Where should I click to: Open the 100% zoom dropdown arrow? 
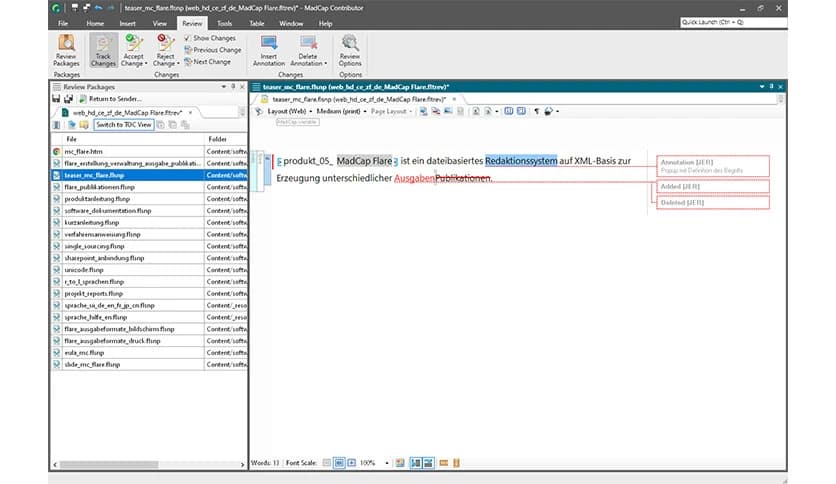pyautogui.click(x=387, y=463)
